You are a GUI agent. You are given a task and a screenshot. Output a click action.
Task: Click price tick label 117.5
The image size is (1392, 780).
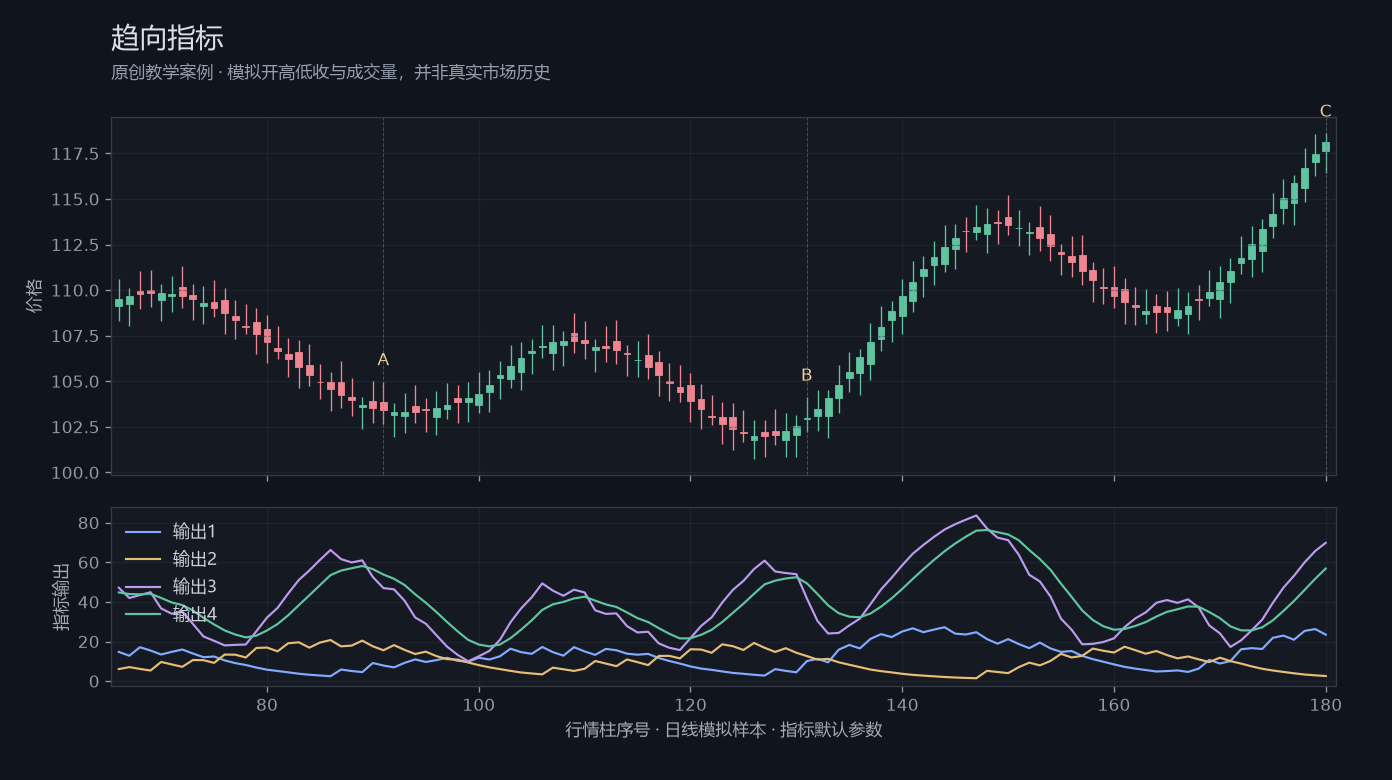(x=75, y=154)
